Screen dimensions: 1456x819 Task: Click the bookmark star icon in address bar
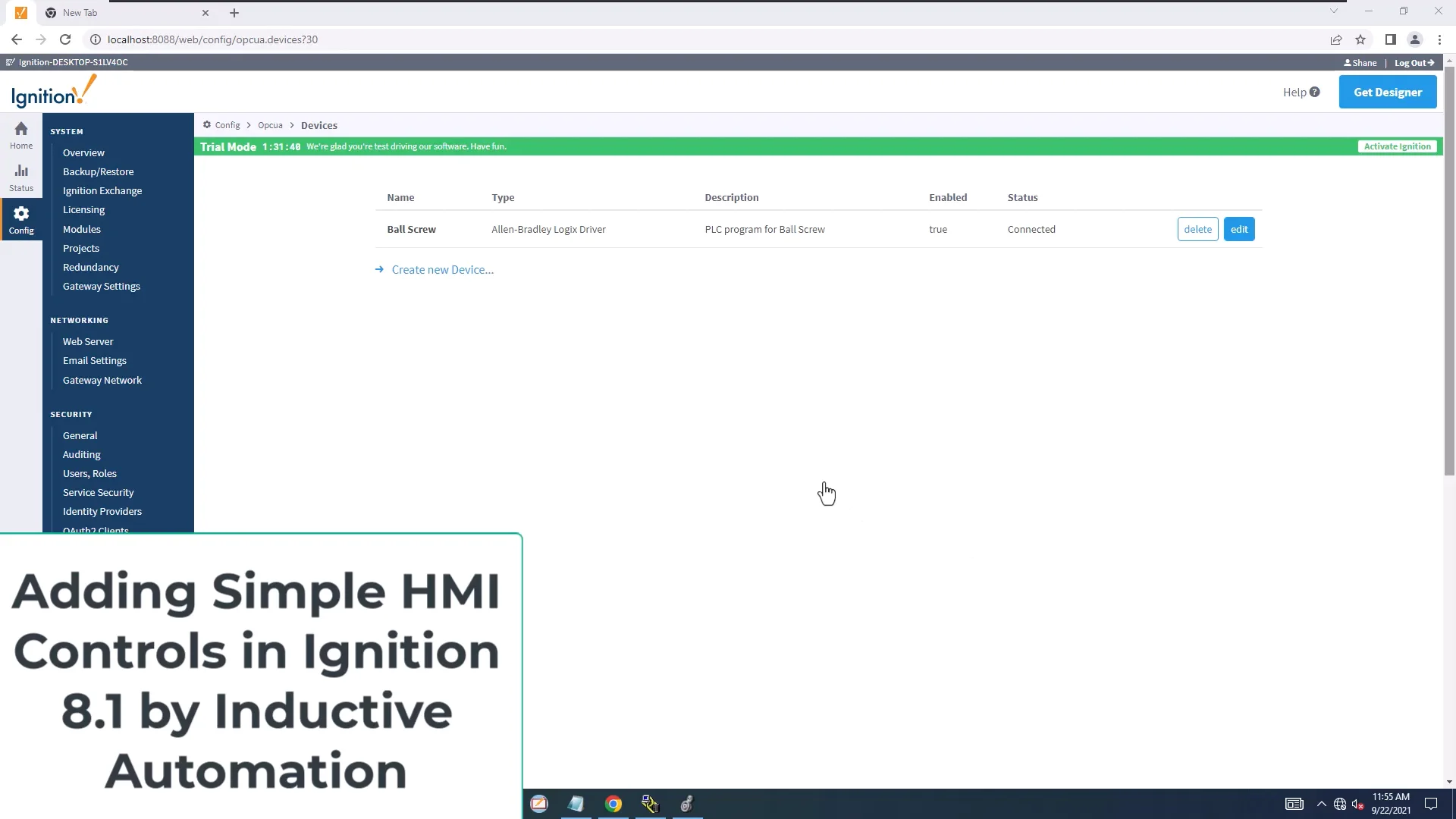(1361, 39)
